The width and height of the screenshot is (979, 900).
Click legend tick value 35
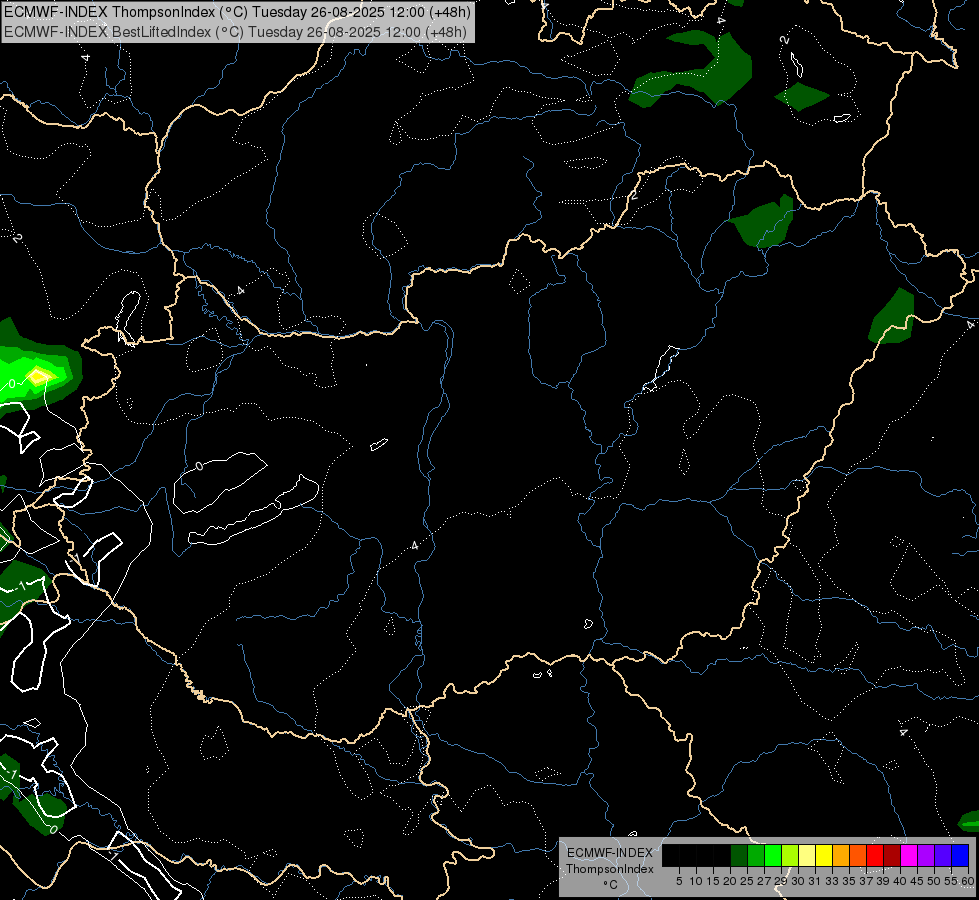tap(849, 881)
